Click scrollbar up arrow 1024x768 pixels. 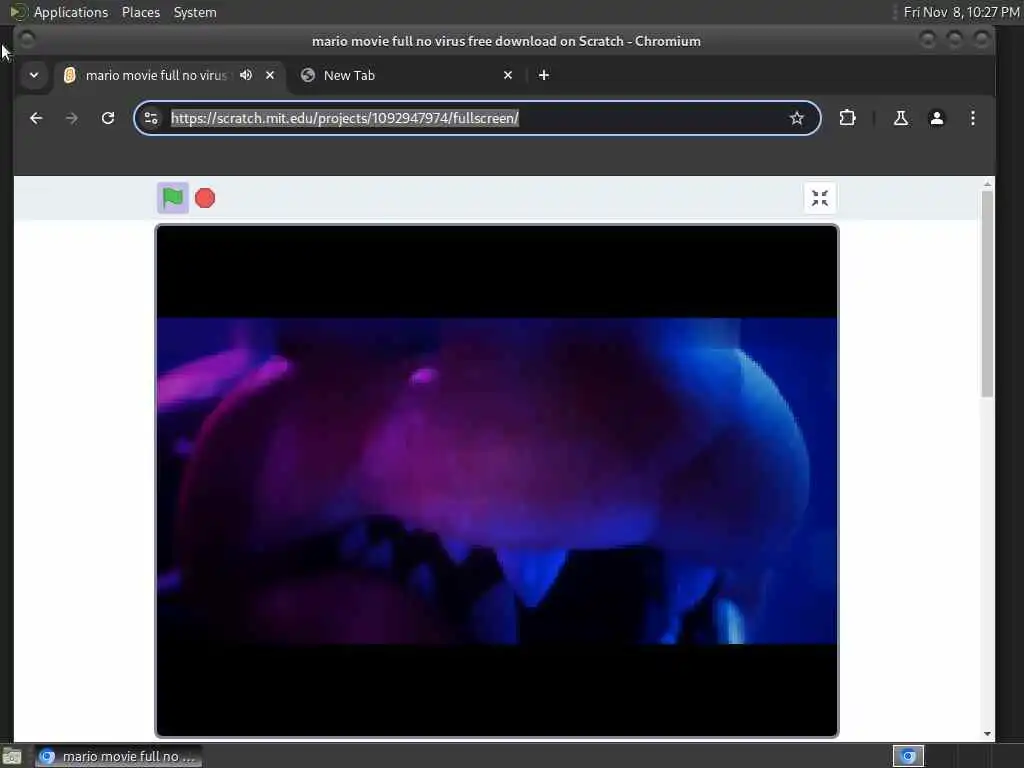click(x=987, y=184)
